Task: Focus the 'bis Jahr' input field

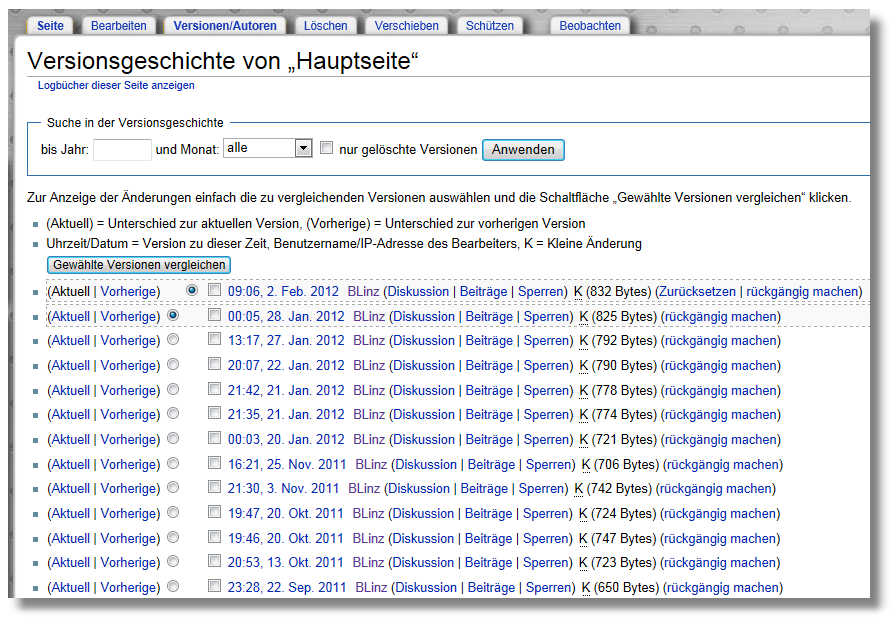Action: coord(122,149)
